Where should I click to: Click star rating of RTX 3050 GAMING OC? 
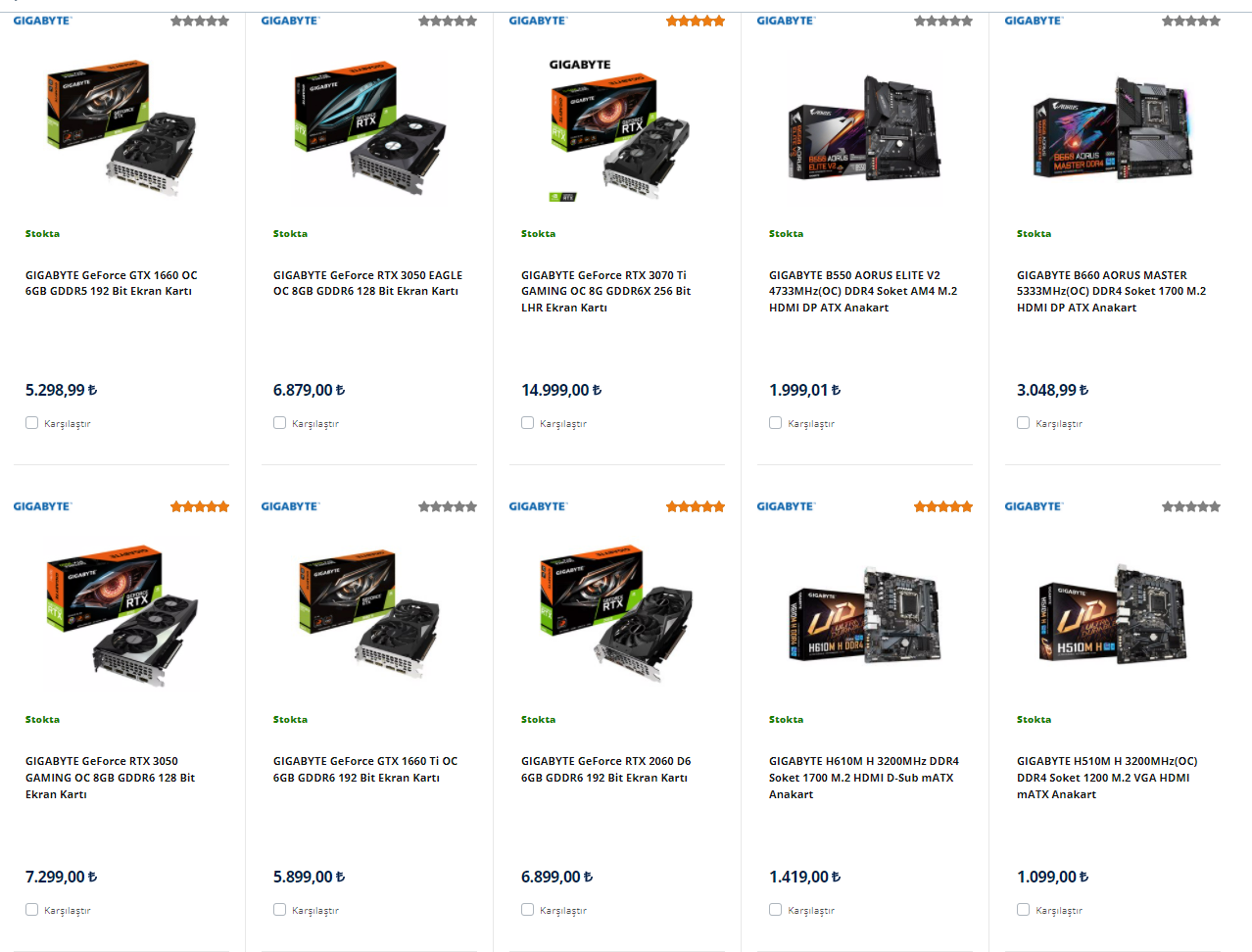click(x=200, y=506)
